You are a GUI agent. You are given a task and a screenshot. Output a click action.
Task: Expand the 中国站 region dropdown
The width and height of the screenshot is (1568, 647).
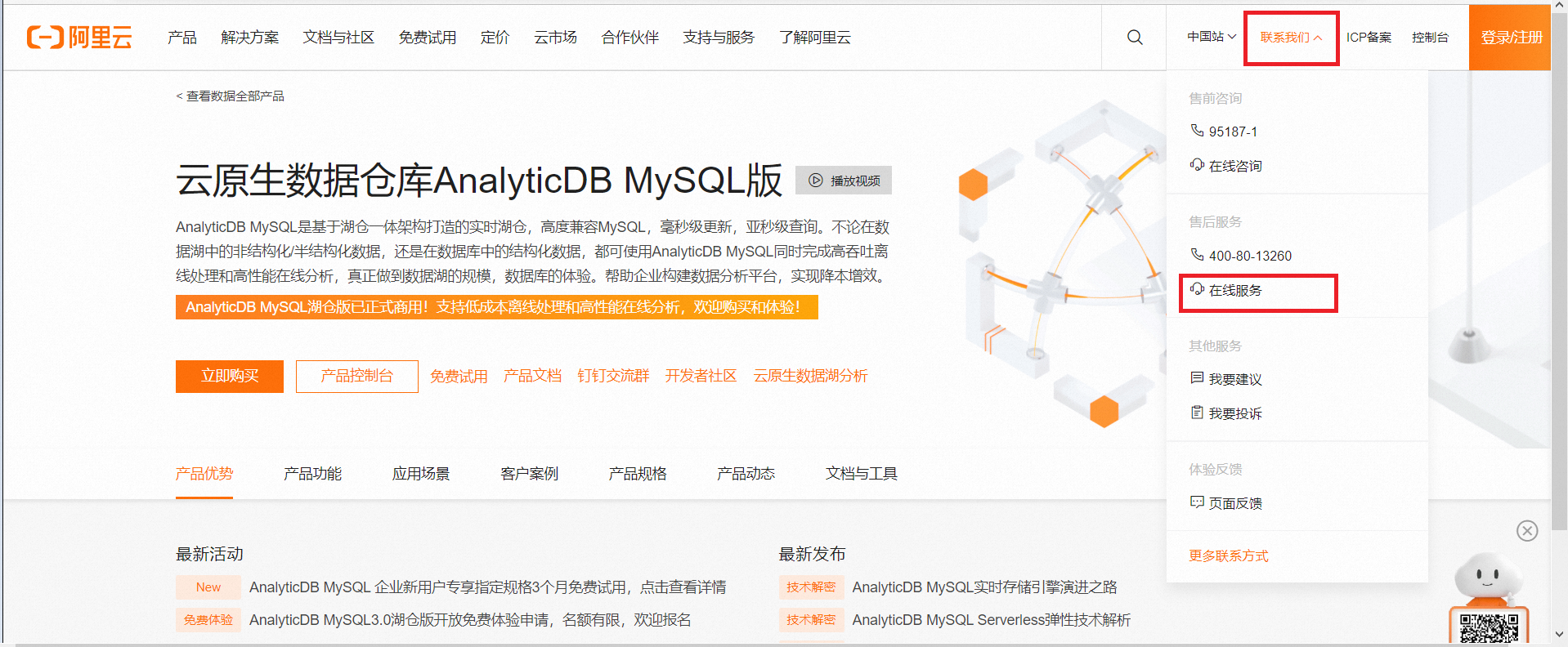1212,37
